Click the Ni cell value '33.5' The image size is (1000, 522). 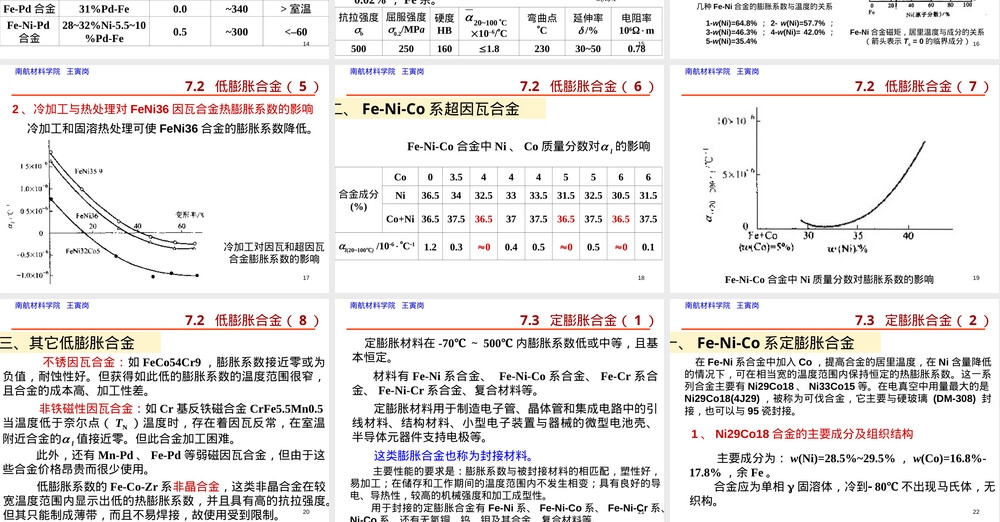pyautogui.click(x=538, y=195)
